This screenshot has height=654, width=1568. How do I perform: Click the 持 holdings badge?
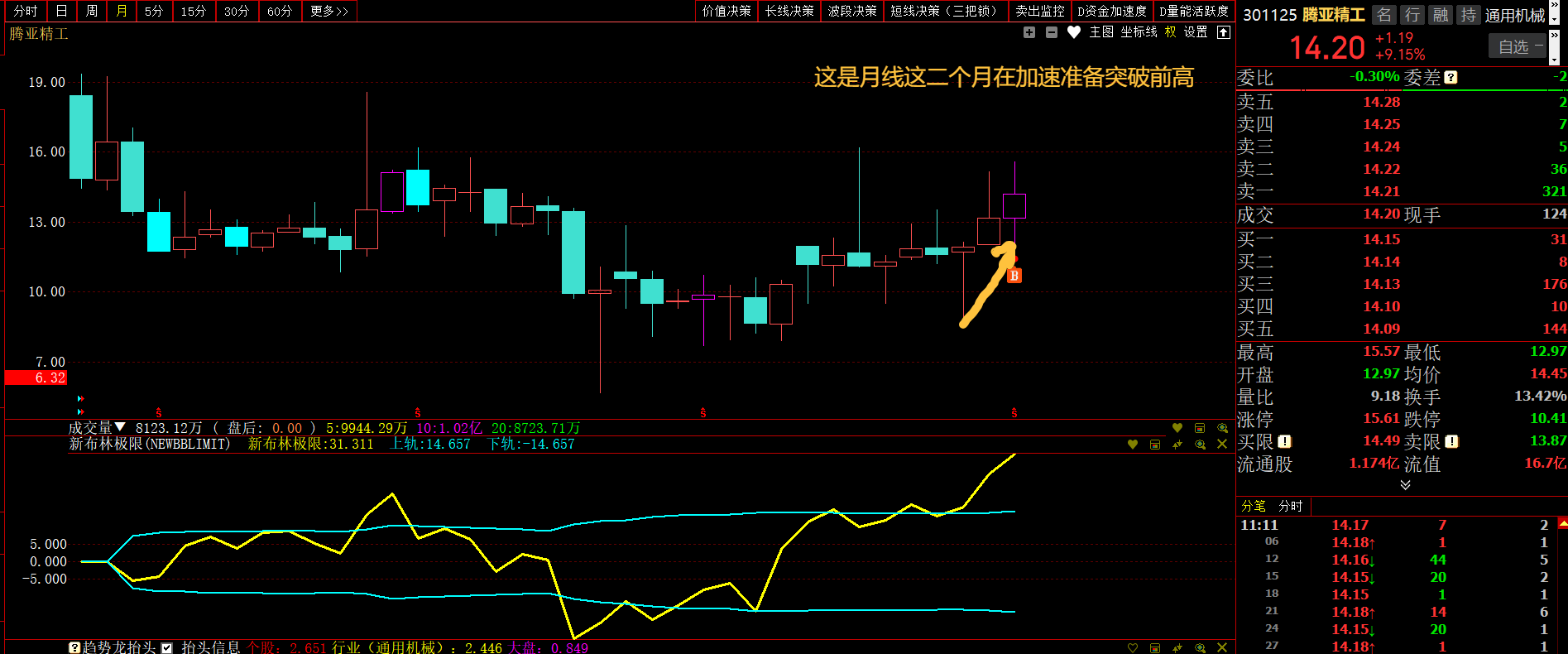click(1469, 15)
